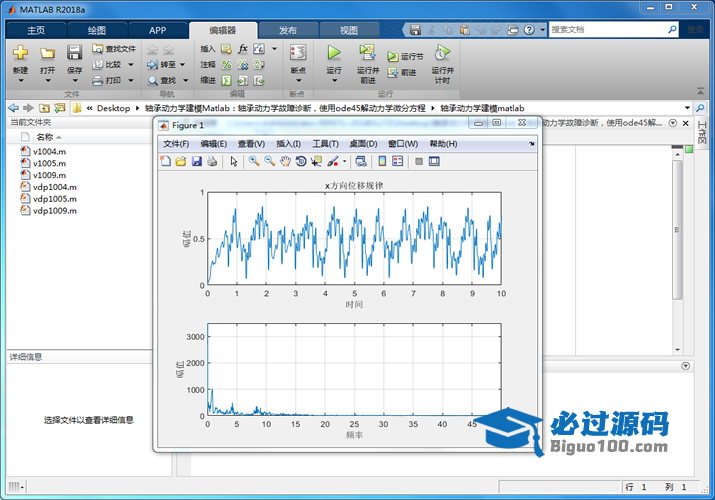Open Tools (工具) menu in Figure 1
This screenshot has width=715, height=500.
pos(325,144)
